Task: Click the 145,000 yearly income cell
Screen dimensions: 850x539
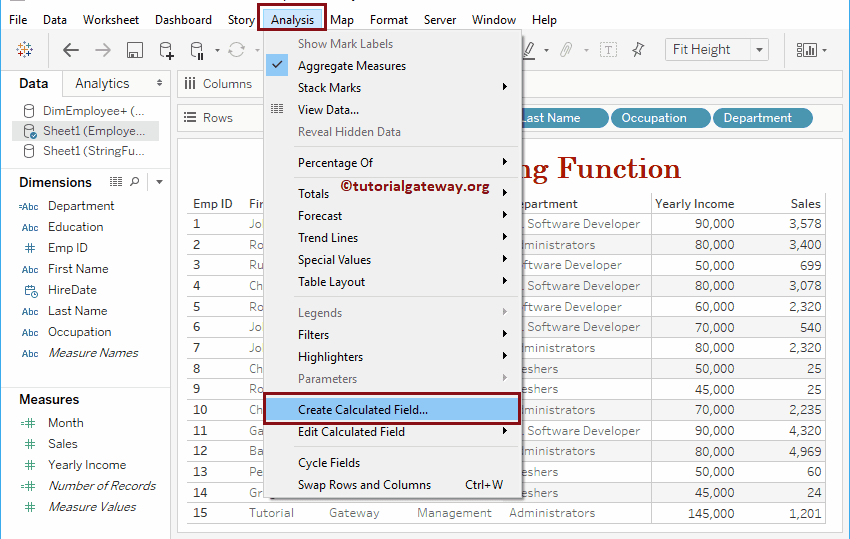Action: tap(711, 514)
